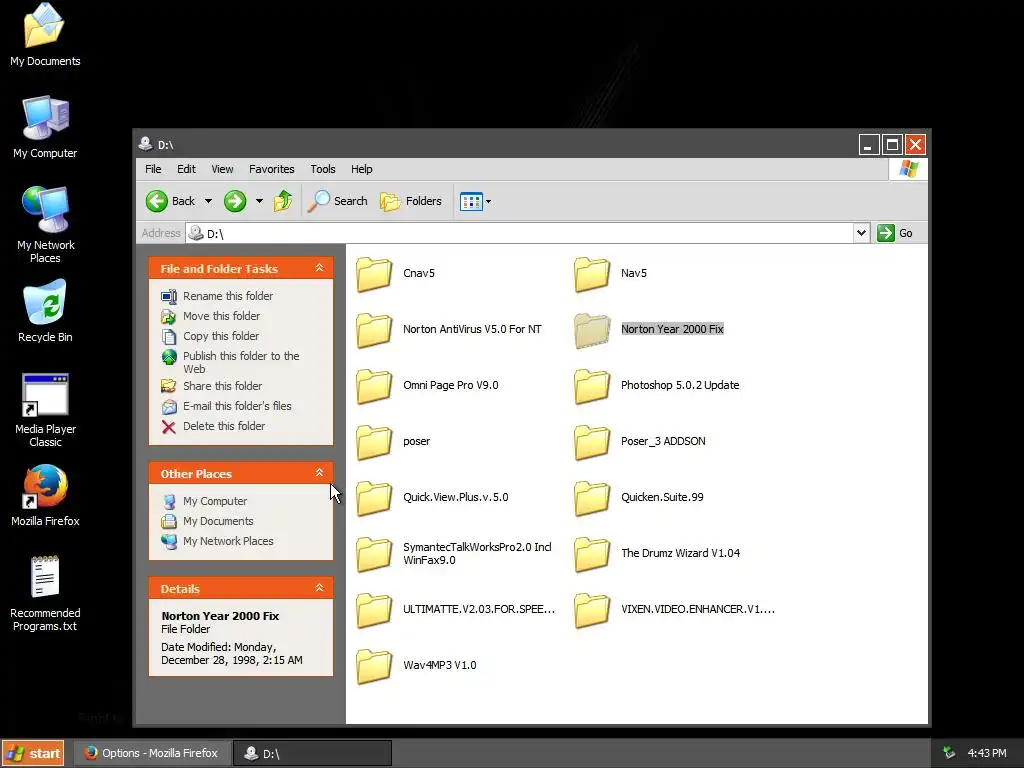The height and width of the screenshot is (768, 1024).
Task: Collapse the Details panel
Action: coord(319,588)
